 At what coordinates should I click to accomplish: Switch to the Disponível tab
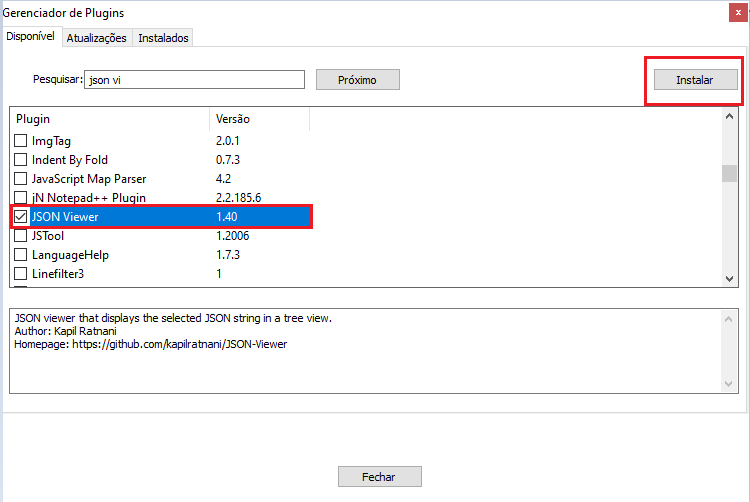click(31, 36)
